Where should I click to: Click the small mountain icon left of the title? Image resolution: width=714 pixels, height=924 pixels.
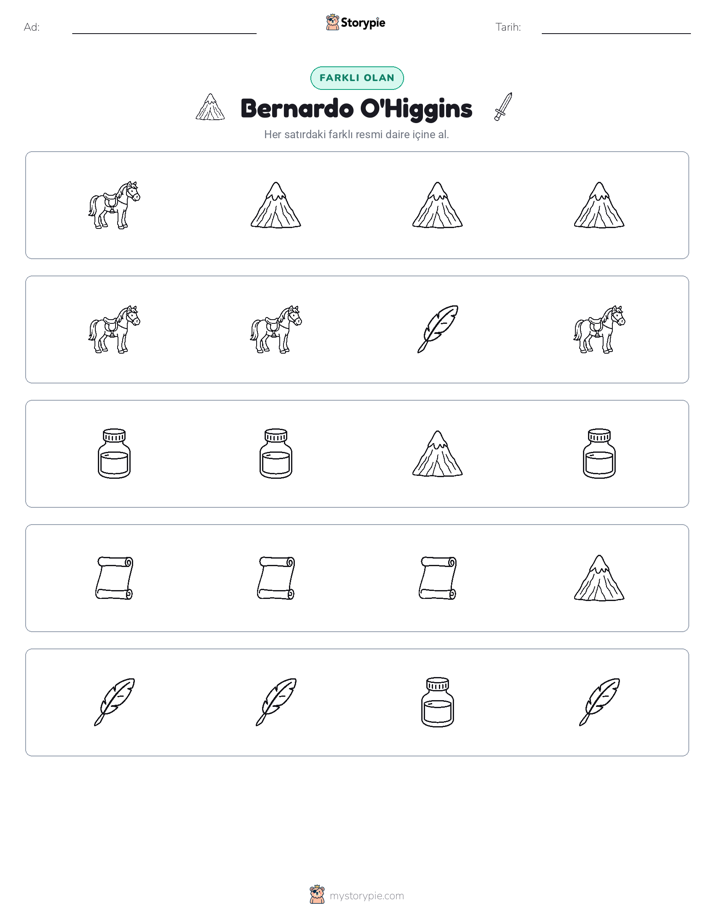(210, 107)
